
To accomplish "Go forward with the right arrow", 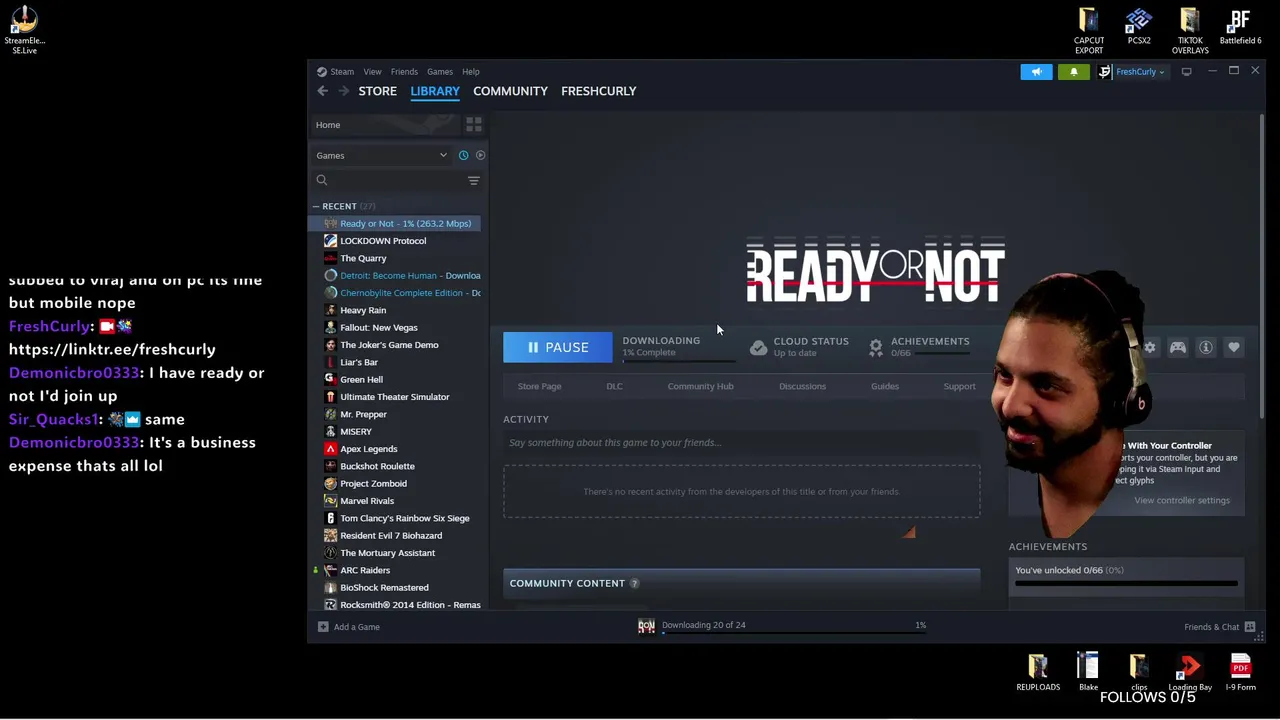I will tap(343, 91).
